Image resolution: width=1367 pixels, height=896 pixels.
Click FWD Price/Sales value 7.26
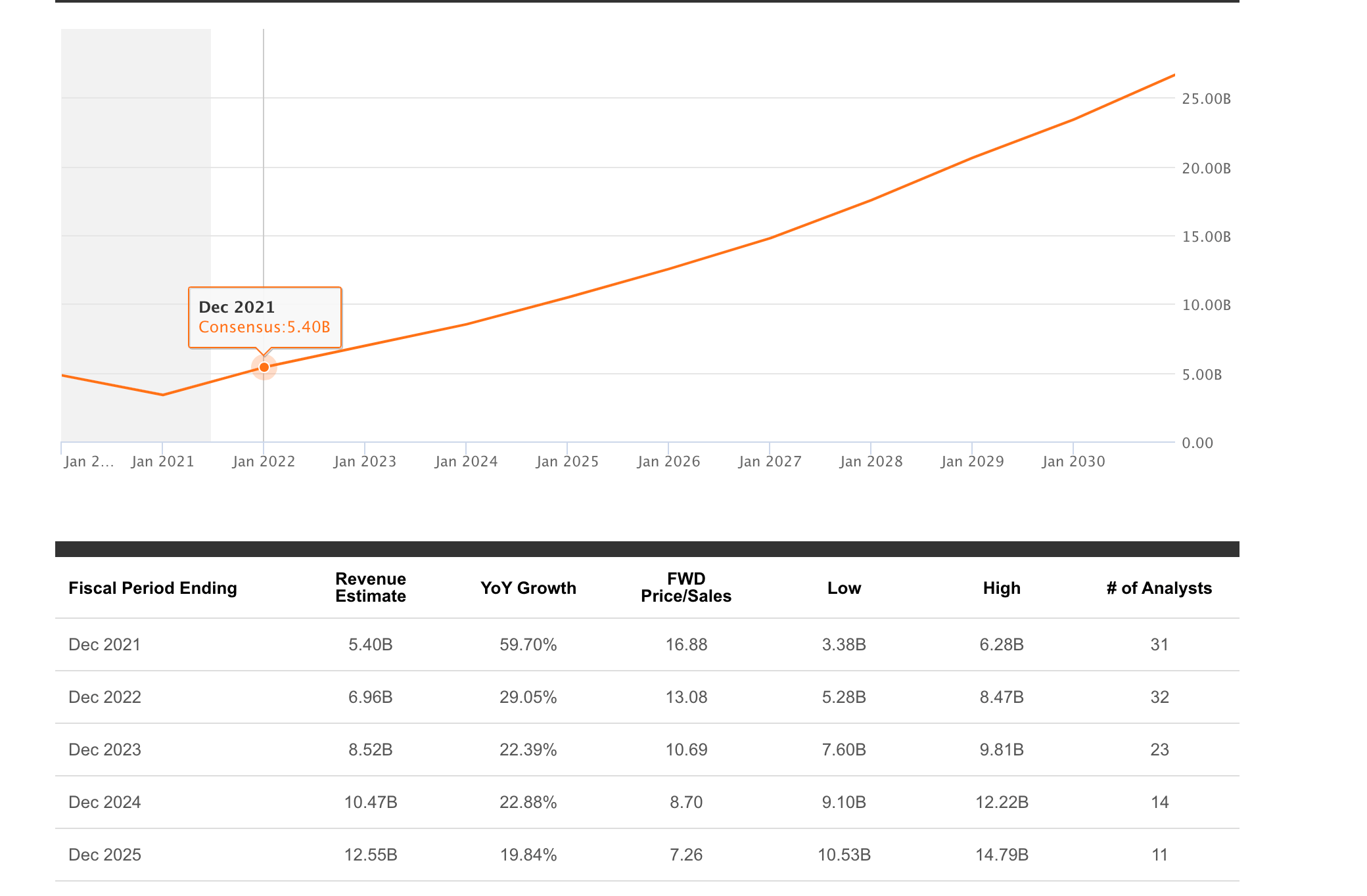(686, 855)
